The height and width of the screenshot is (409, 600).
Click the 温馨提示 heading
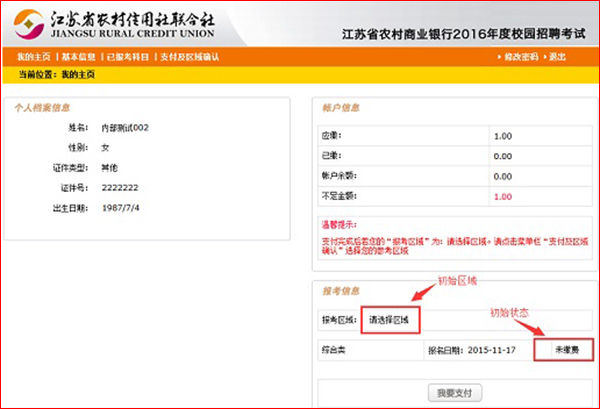click(x=339, y=225)
